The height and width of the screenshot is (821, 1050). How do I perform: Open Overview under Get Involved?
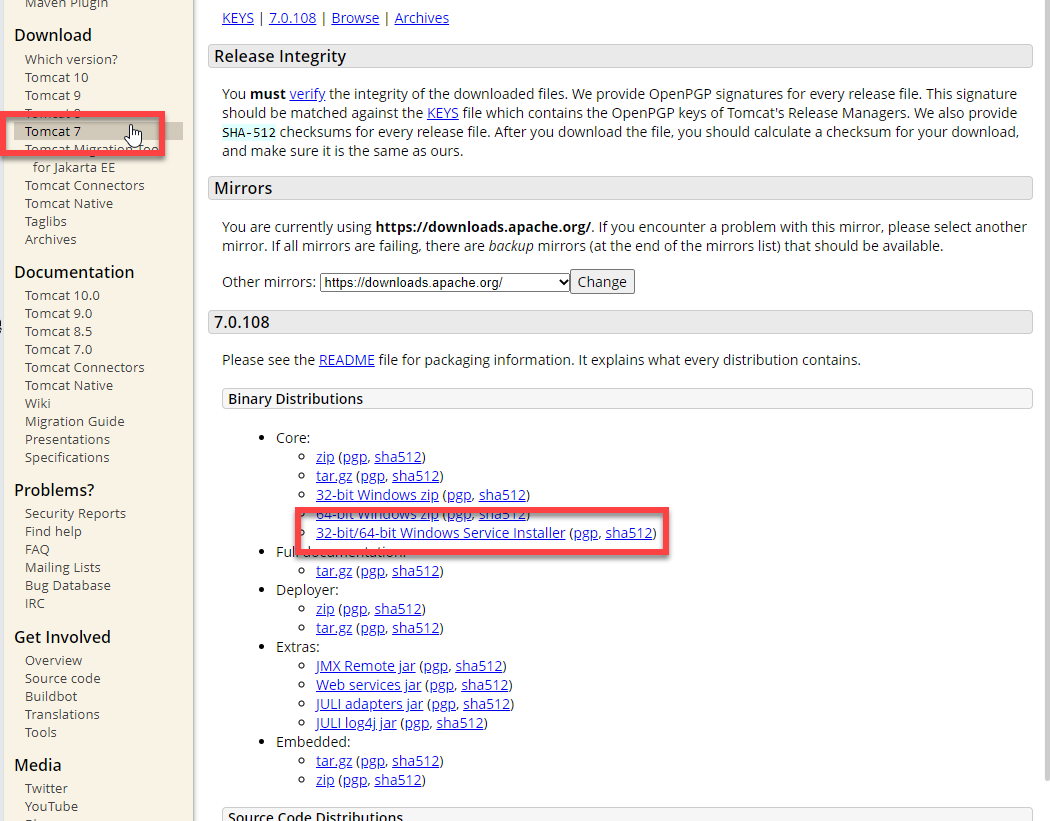tap(53, 661)
